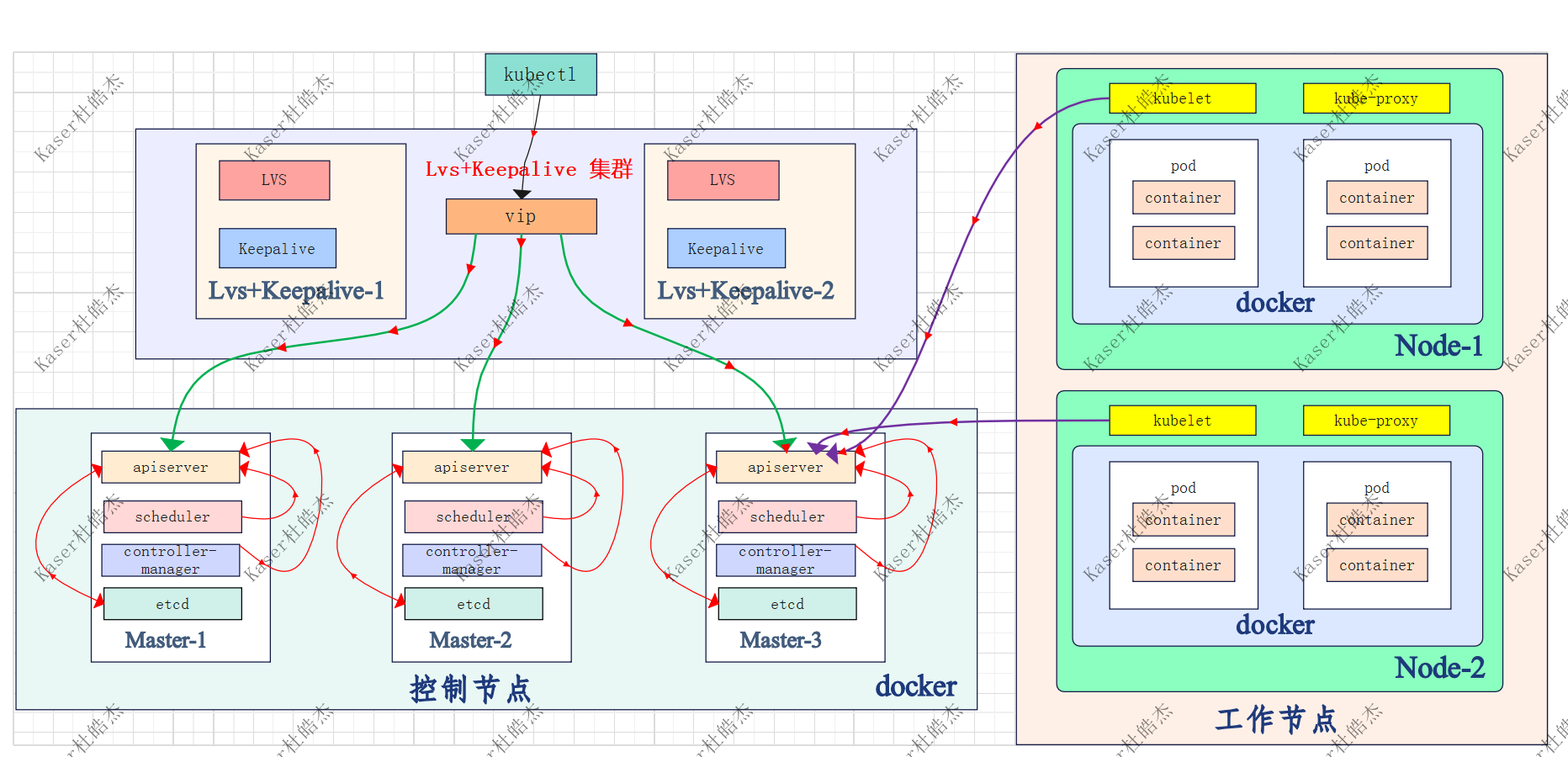Click the '工作节点' label
1568x757 pixels.
[x=1276, y=719]
